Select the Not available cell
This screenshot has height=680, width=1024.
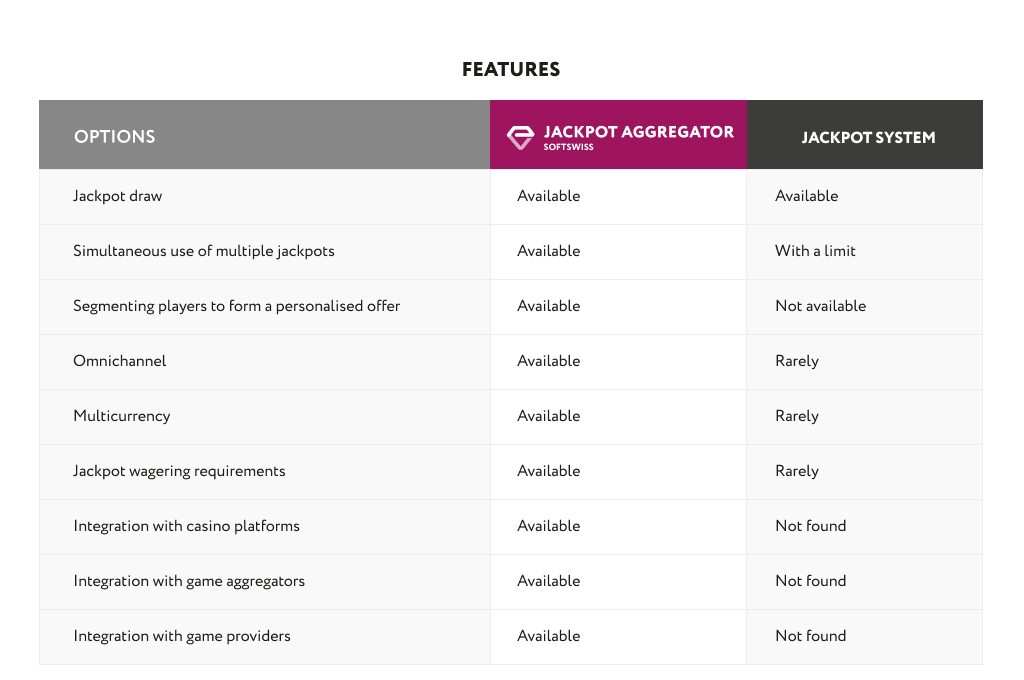[820, 306]
